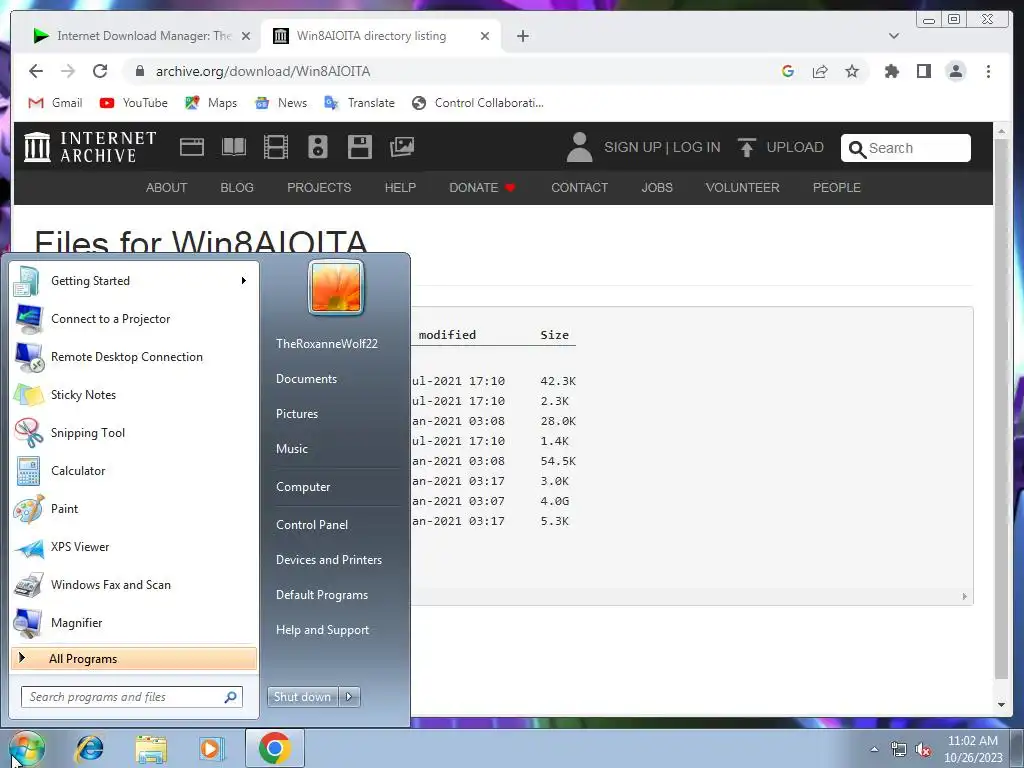
Task: Click the Google icon in address bar
Action: [x=788, y=71]
